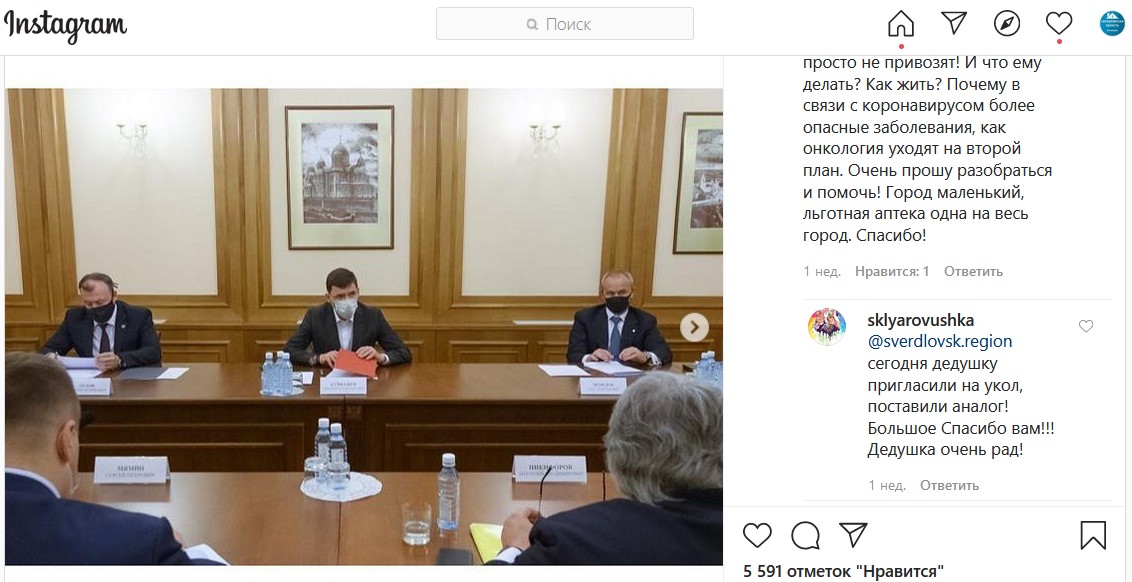
Task: Open the Explore compass icon
Action: click(x=1006, y=24)
